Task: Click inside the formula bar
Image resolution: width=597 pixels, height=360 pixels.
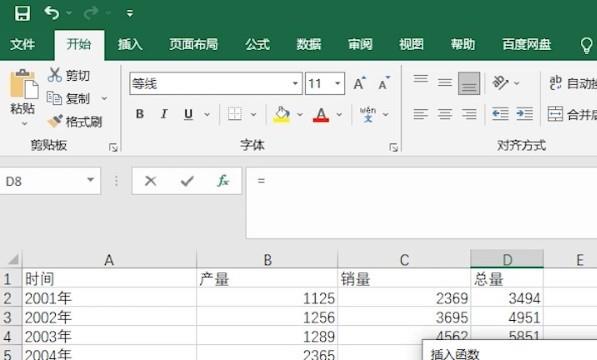Action: tap(421, 203)
